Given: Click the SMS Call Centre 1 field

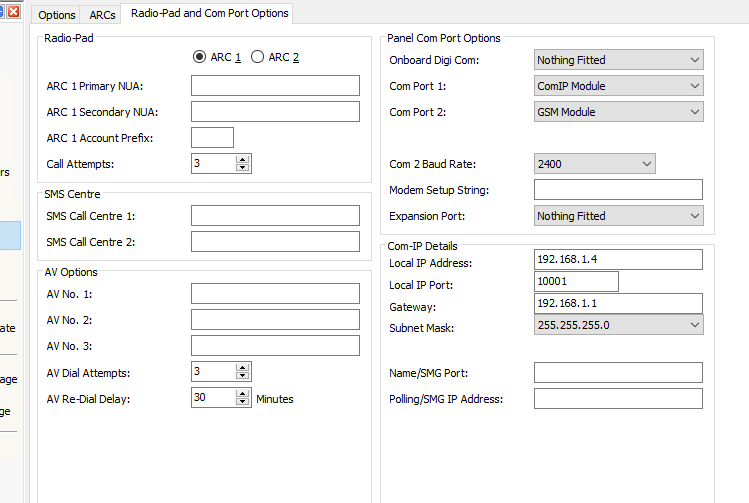Looking at the screenshot, I should [275, 216].
